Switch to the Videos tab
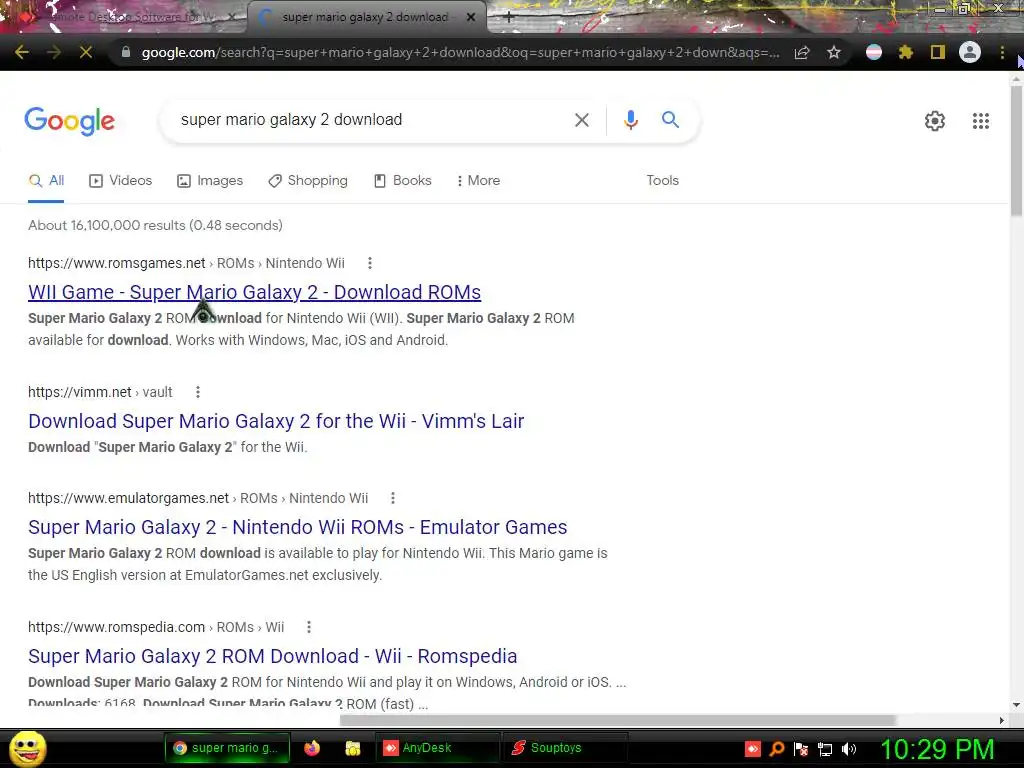The width and height of the screenshot is (1024, 768). [x=120, y=181]
